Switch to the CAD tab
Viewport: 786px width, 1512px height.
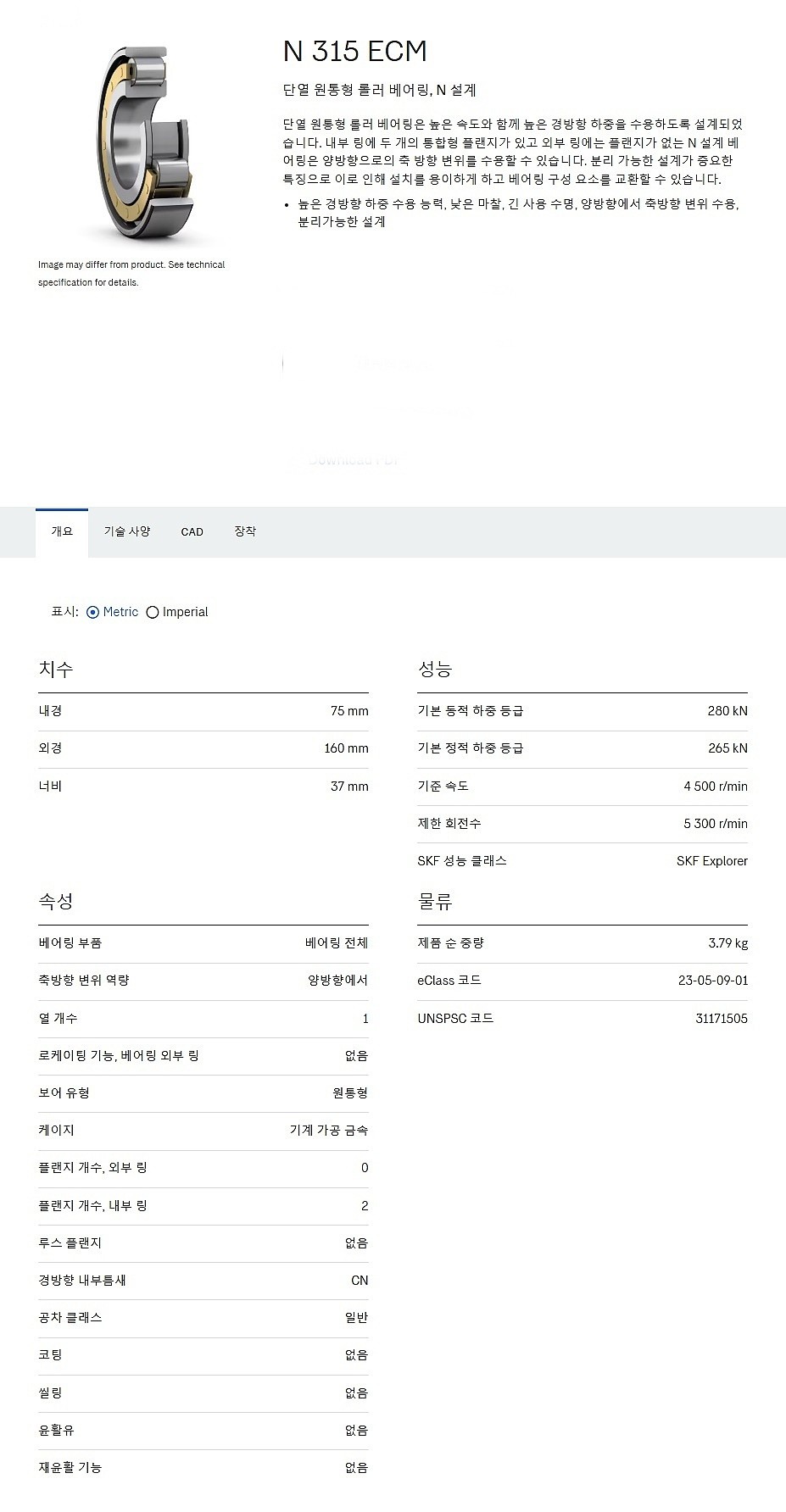coord(192,532)
